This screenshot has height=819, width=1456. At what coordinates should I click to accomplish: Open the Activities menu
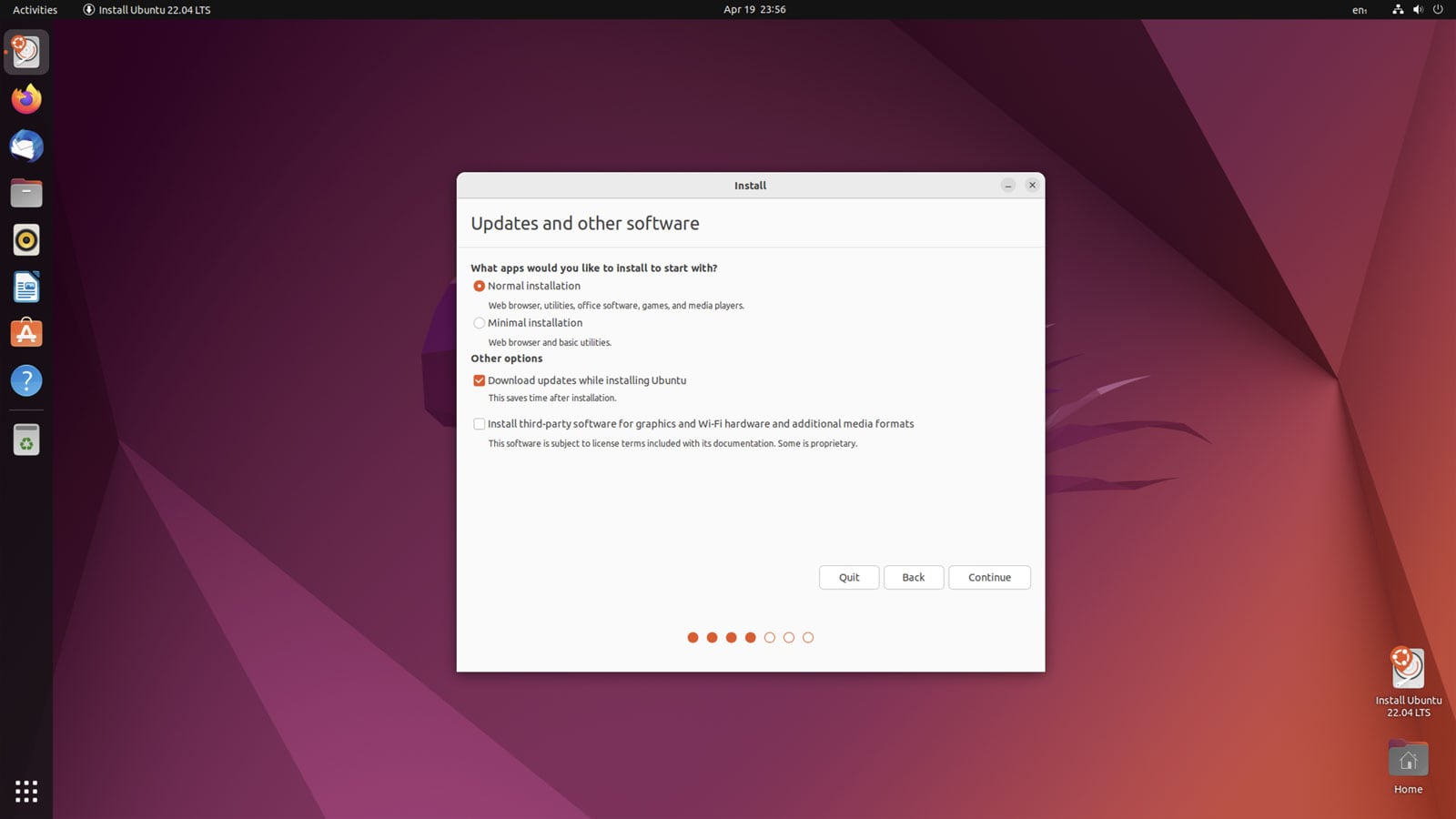tap(34, 9)
